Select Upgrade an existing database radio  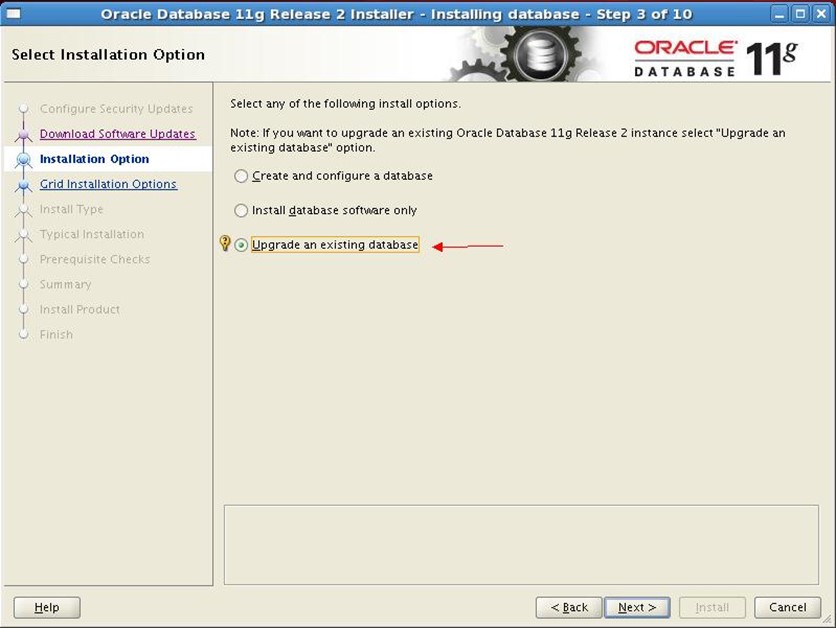(x=241, y=245)
